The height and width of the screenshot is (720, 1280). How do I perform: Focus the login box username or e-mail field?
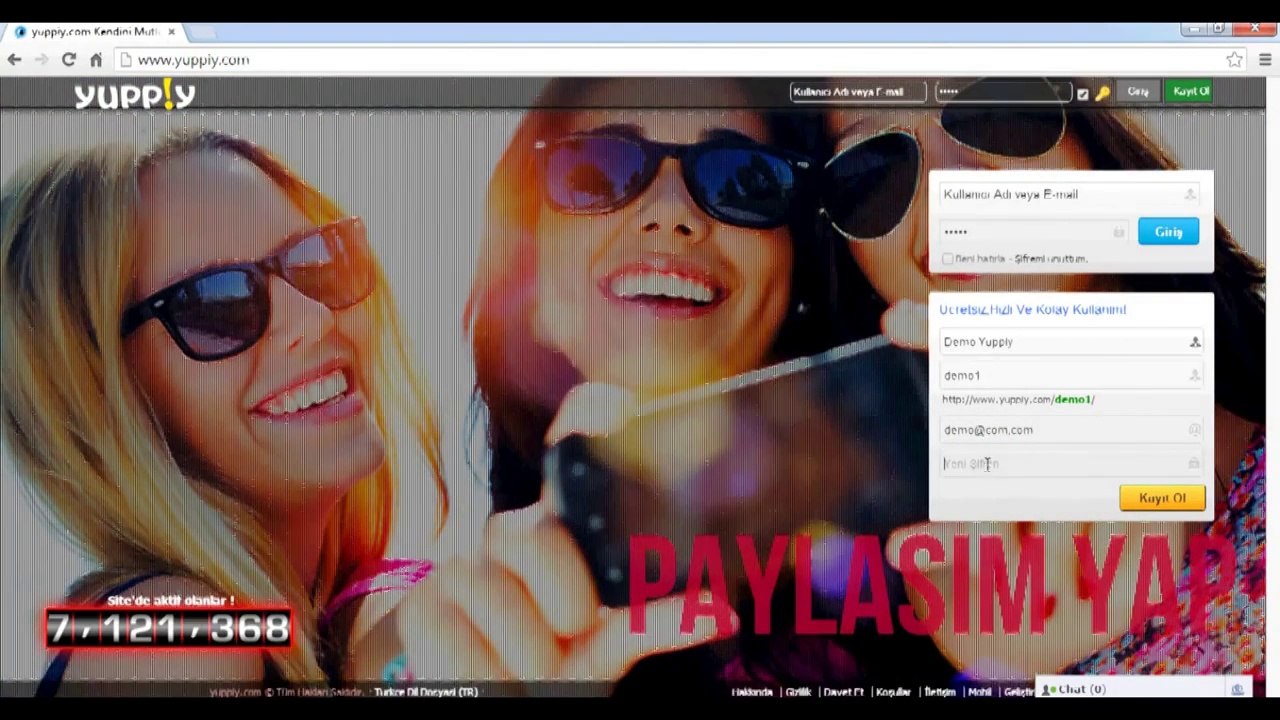1070,195
